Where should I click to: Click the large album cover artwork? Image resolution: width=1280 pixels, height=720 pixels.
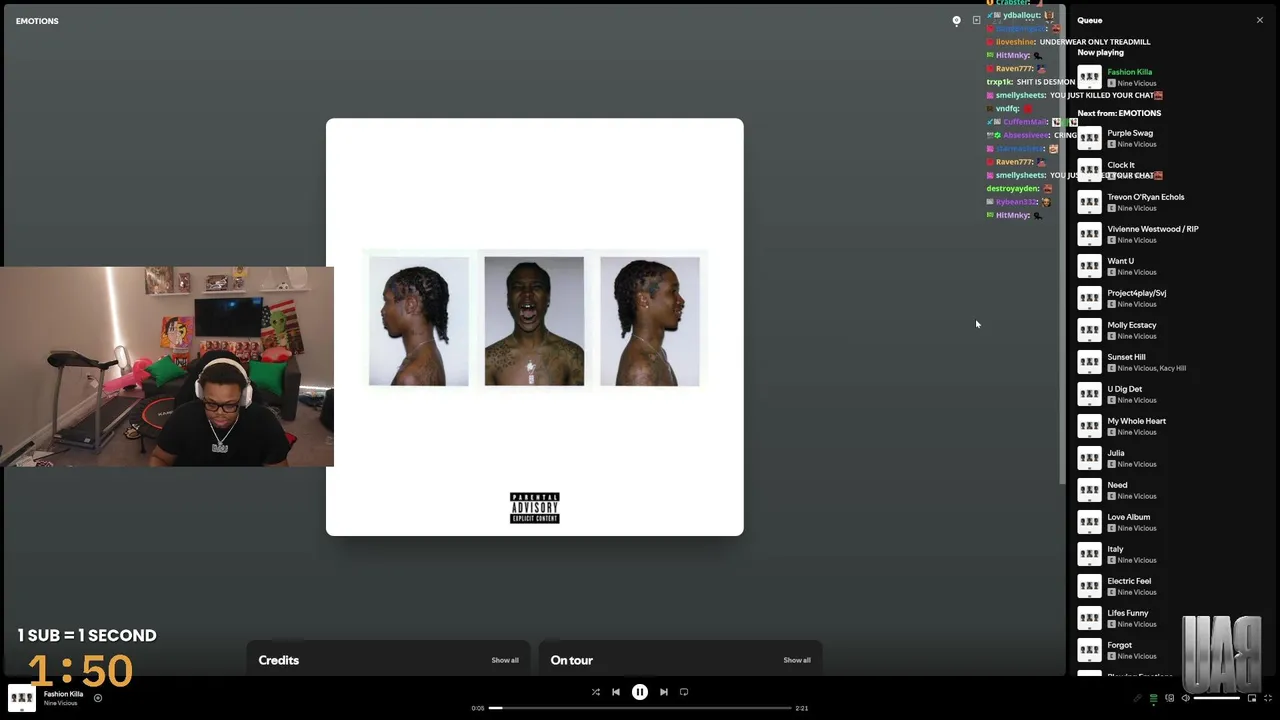(535, 327)
